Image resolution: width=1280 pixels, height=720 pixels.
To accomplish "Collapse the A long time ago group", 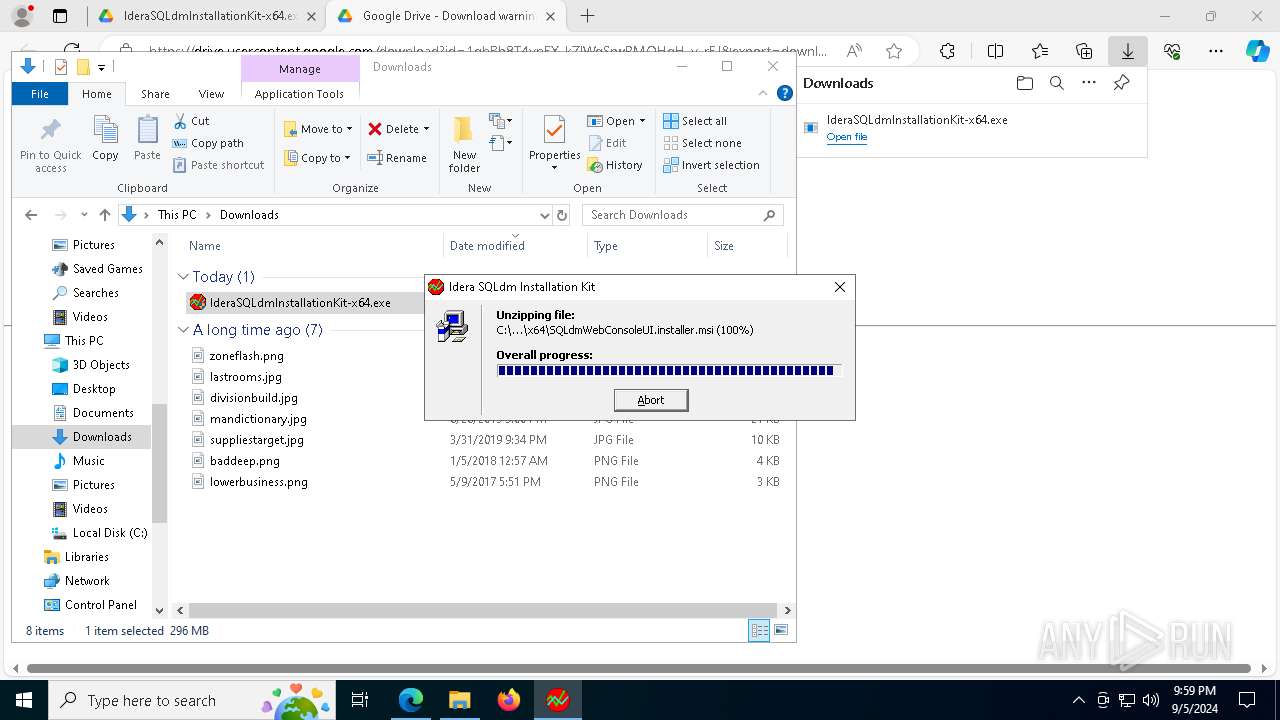I will tap(183, 330).
